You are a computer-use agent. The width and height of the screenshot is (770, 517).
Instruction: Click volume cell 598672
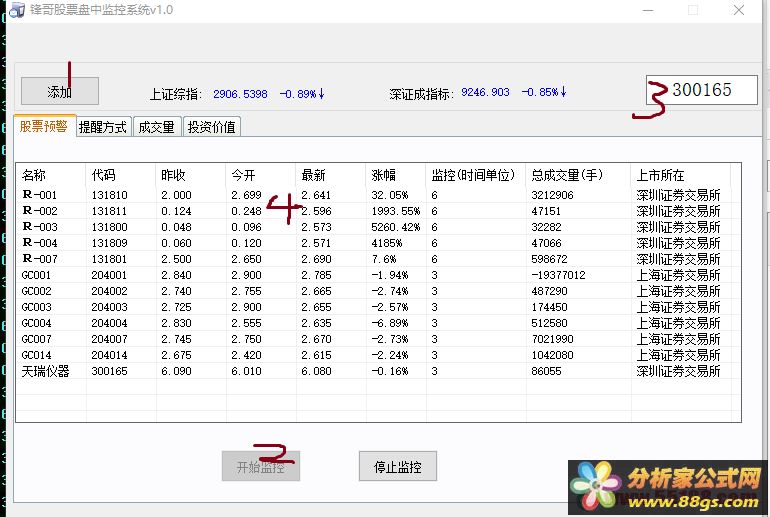click(x=550, y=259)
